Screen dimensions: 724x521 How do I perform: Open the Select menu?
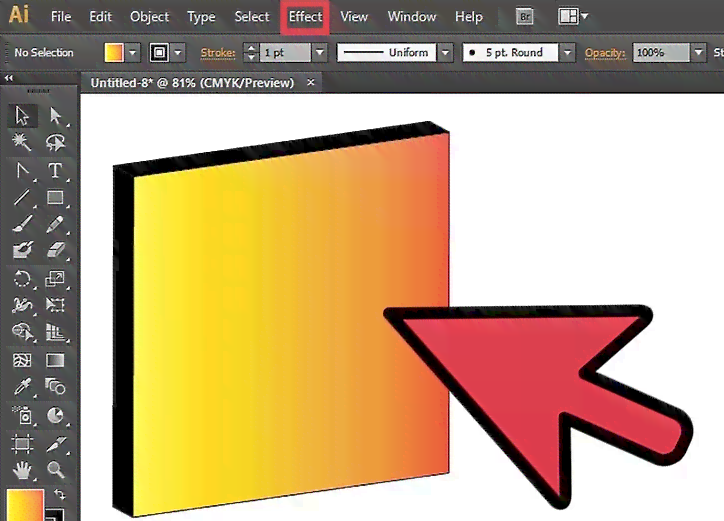252,17
